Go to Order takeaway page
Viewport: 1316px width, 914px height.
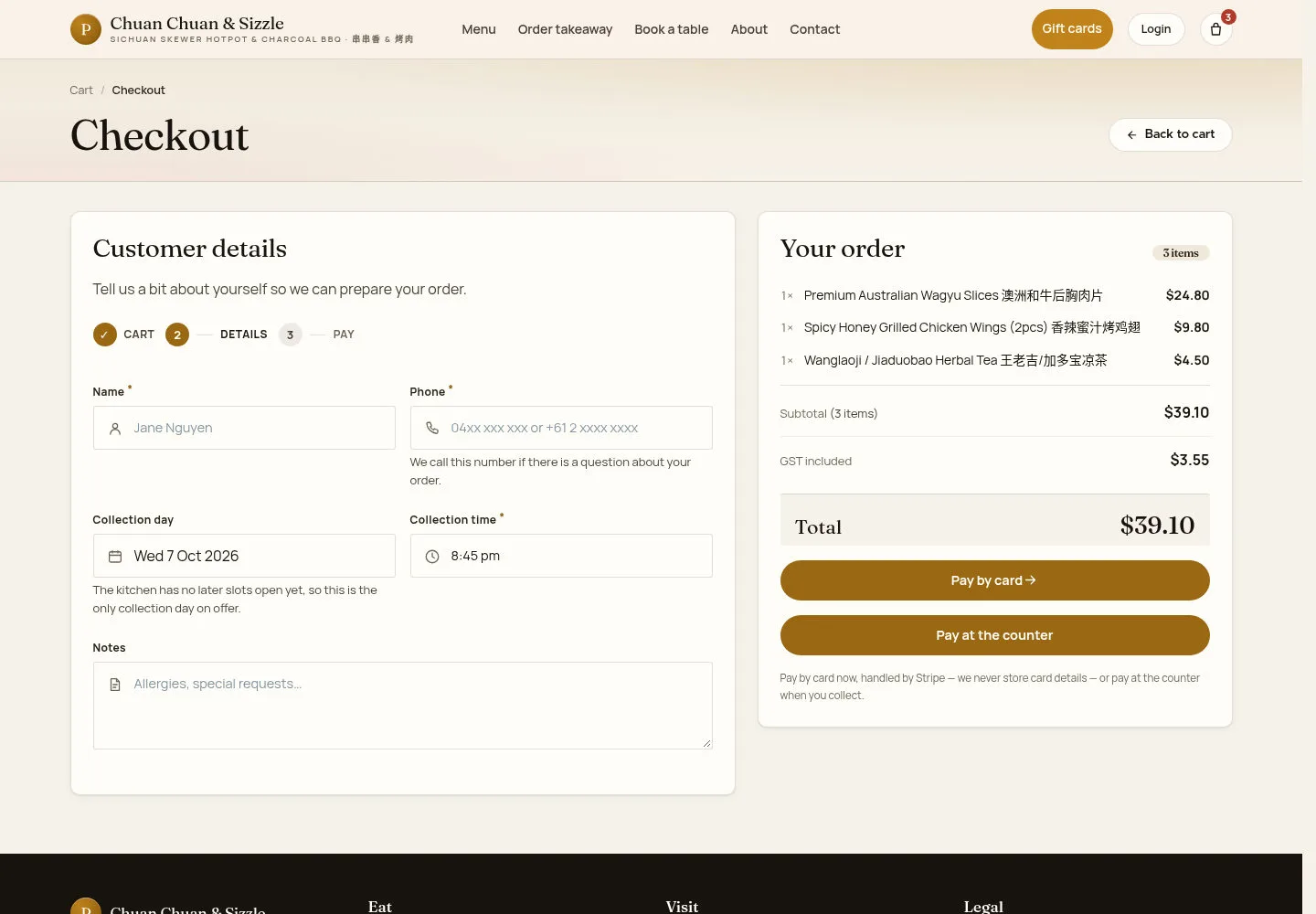point(565,29)
